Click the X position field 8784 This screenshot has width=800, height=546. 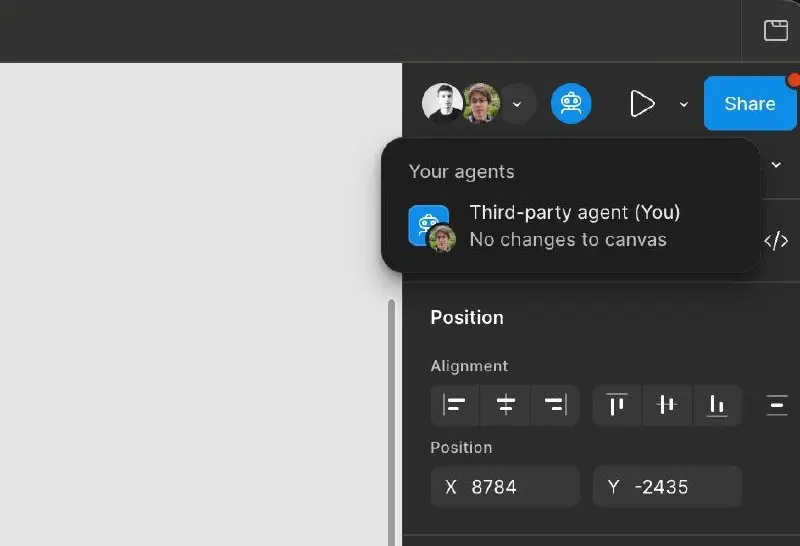[505, 487]
